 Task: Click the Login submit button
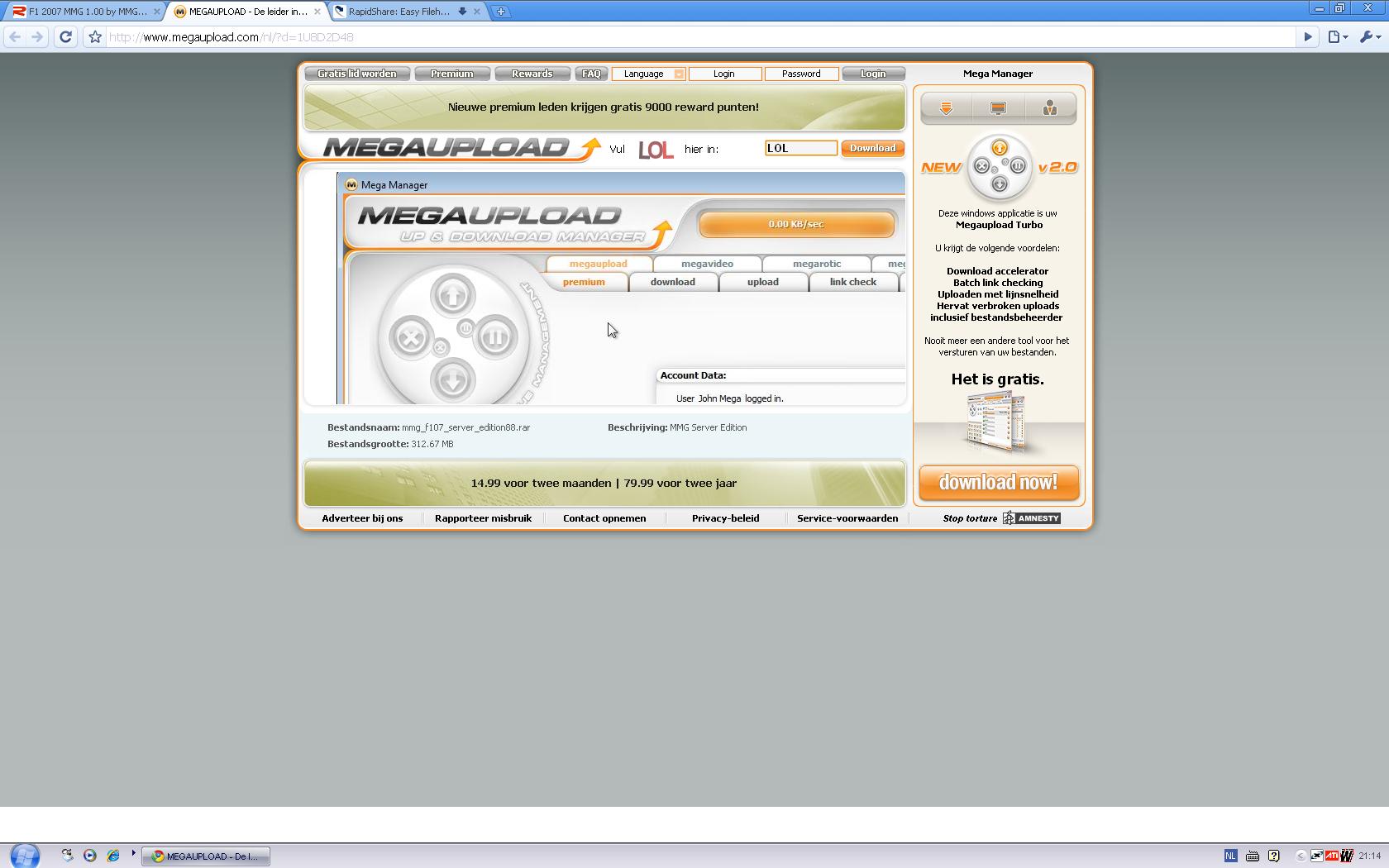[x=873, y=74]
